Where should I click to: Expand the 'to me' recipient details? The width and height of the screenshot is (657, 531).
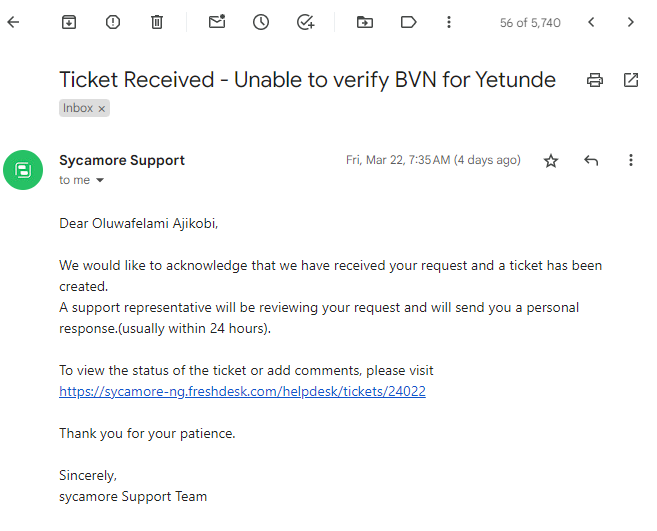(x=100, y=180)
